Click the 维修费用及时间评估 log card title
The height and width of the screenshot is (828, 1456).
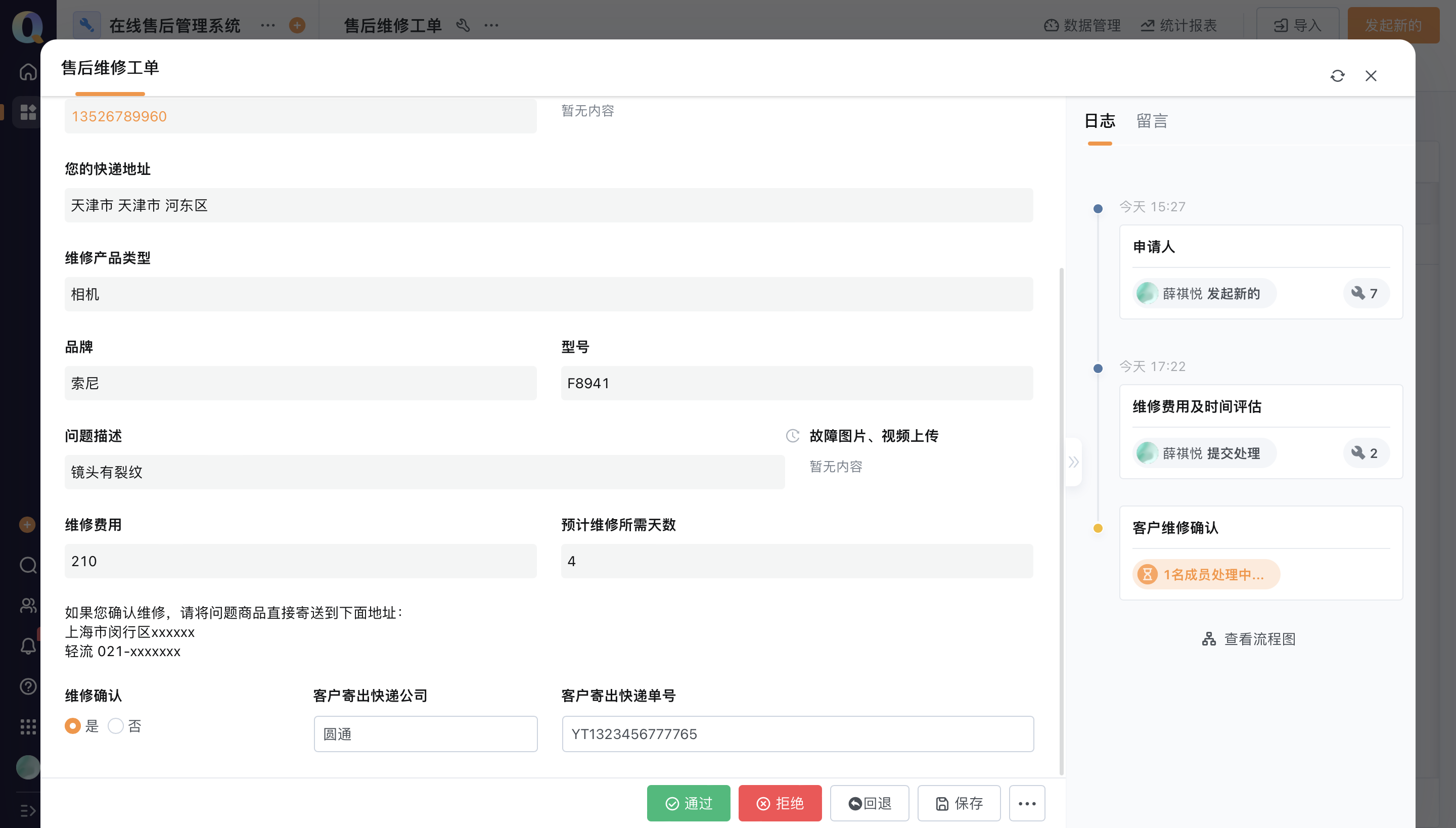1197,406
